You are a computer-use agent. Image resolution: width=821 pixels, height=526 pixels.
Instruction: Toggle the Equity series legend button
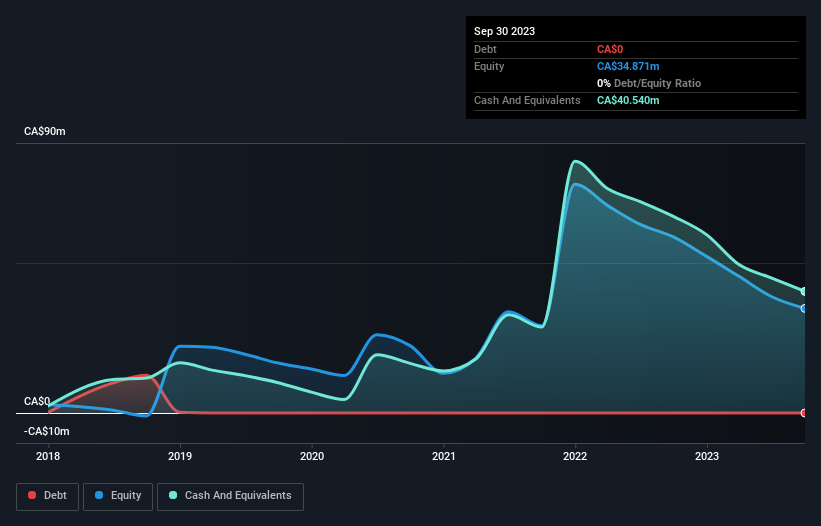tap(118, 496)
